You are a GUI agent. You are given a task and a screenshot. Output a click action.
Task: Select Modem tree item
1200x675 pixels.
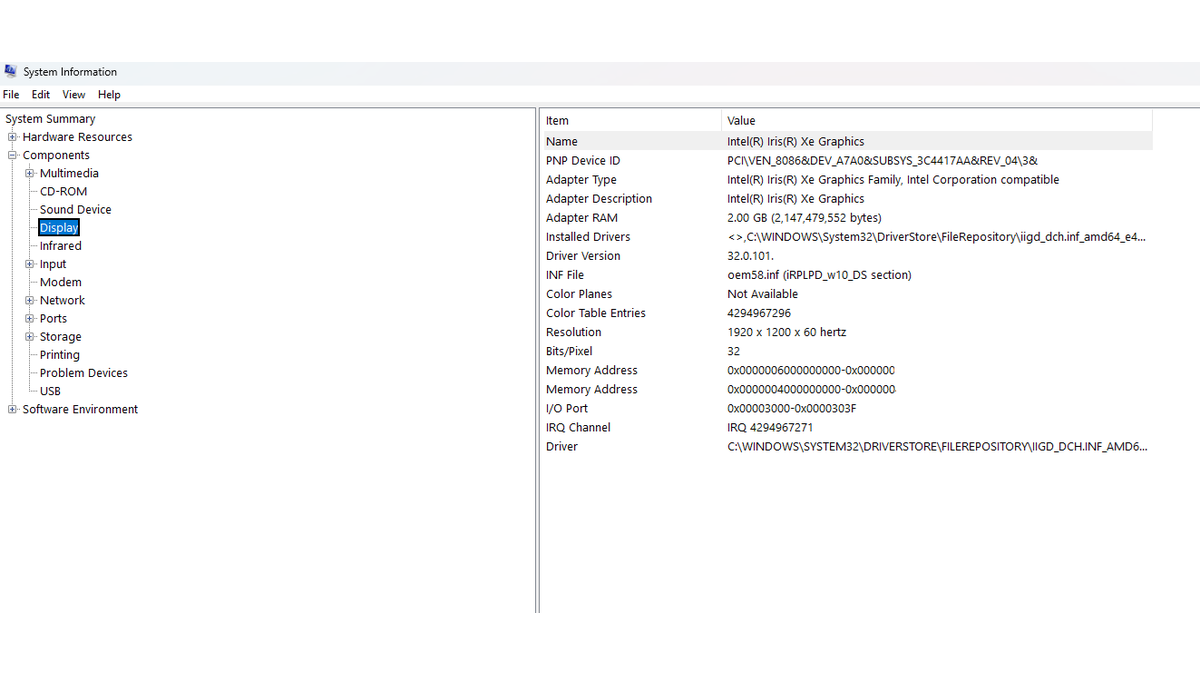pos(60,282)
